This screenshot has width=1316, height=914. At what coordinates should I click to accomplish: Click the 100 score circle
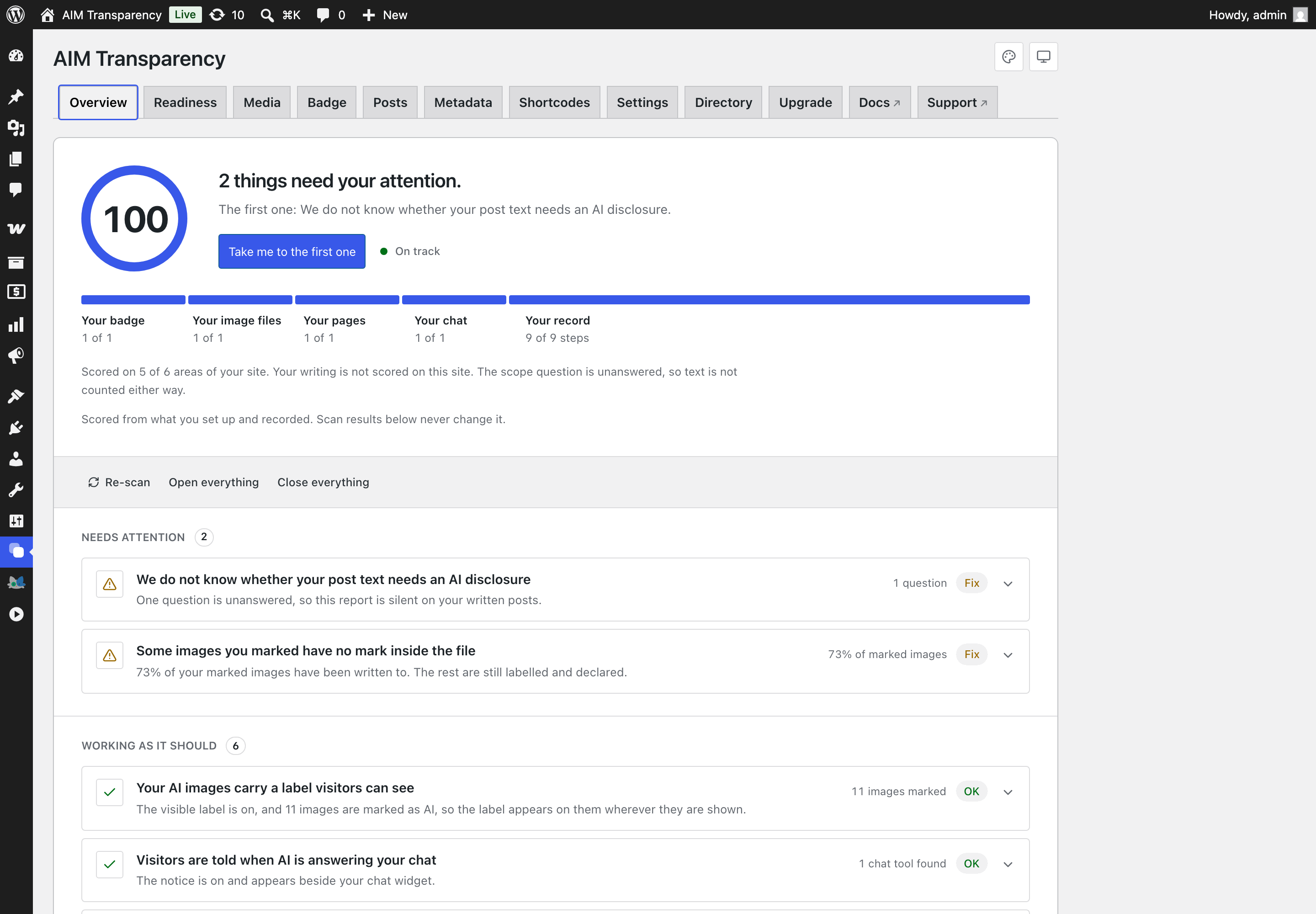coord(135,219)
